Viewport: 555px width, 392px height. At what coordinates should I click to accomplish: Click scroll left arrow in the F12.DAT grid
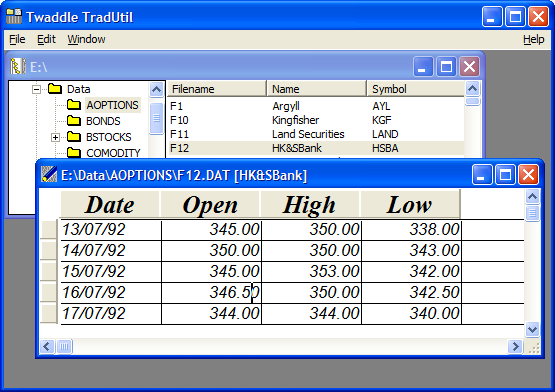pos(47,346)
